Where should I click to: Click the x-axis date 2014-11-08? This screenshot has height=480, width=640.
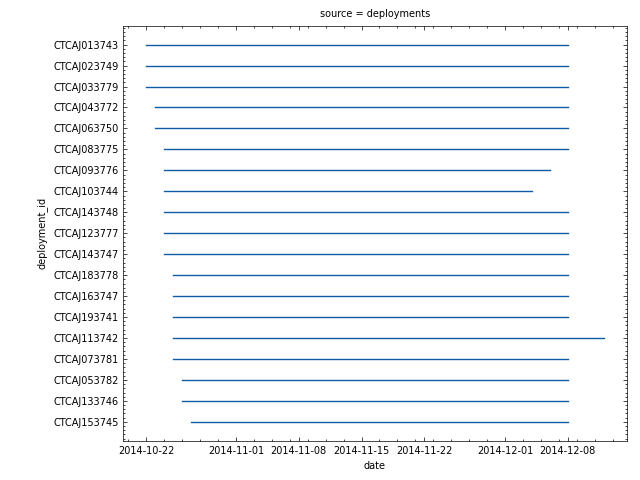299,451
